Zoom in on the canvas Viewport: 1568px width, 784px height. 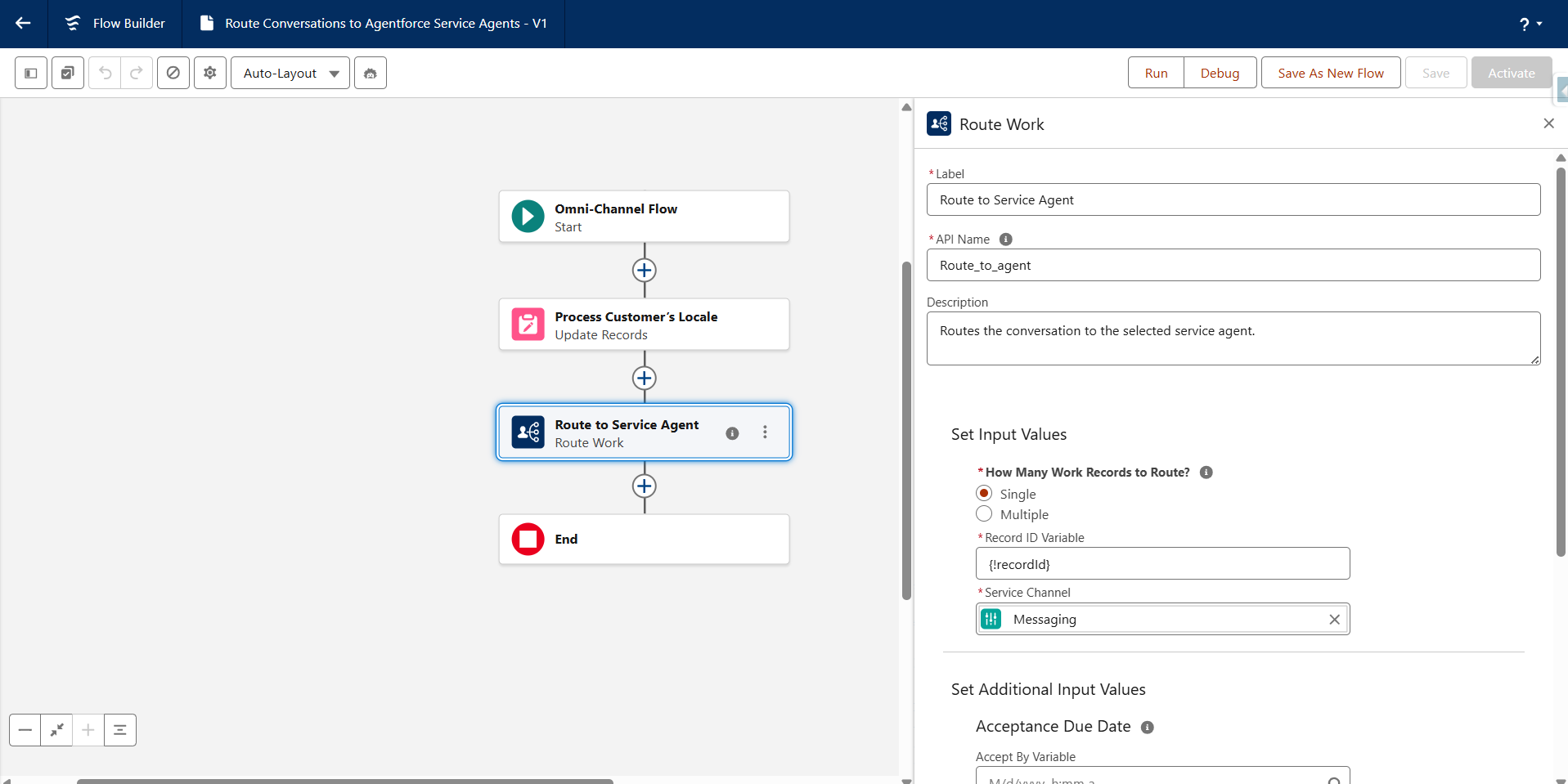tap(88, 730)
